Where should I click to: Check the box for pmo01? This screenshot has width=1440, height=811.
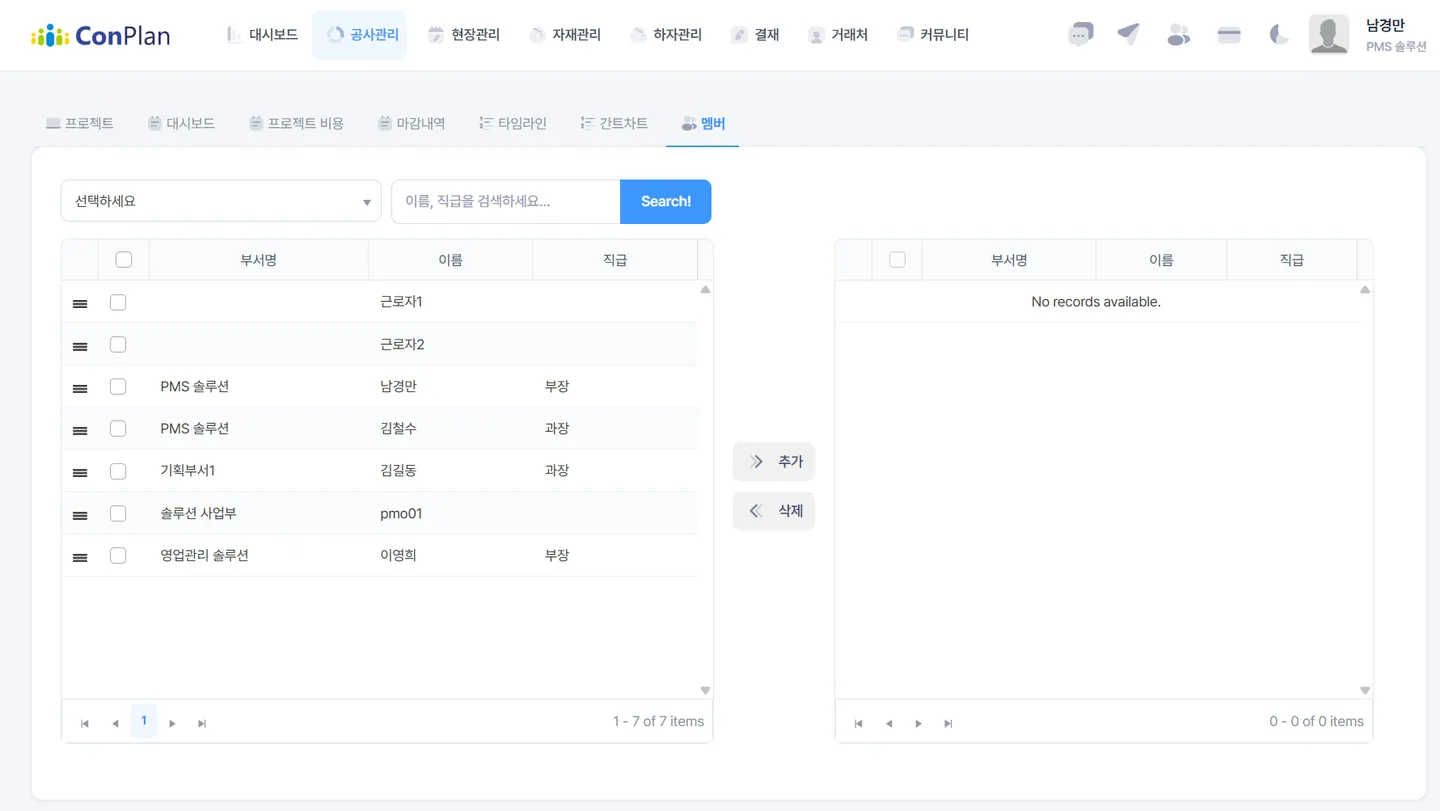[118, 513]
